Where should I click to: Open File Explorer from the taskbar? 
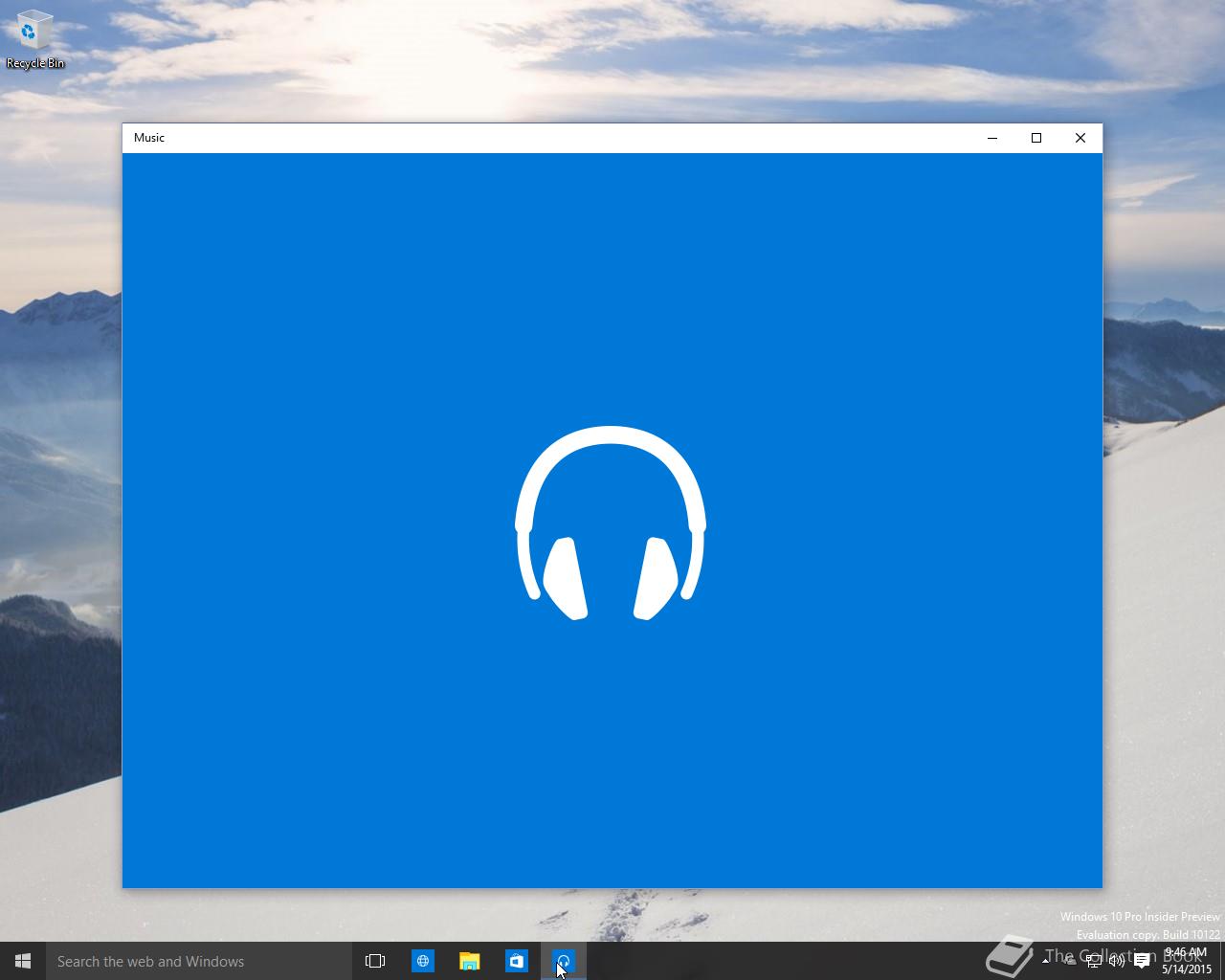point(469,961)
